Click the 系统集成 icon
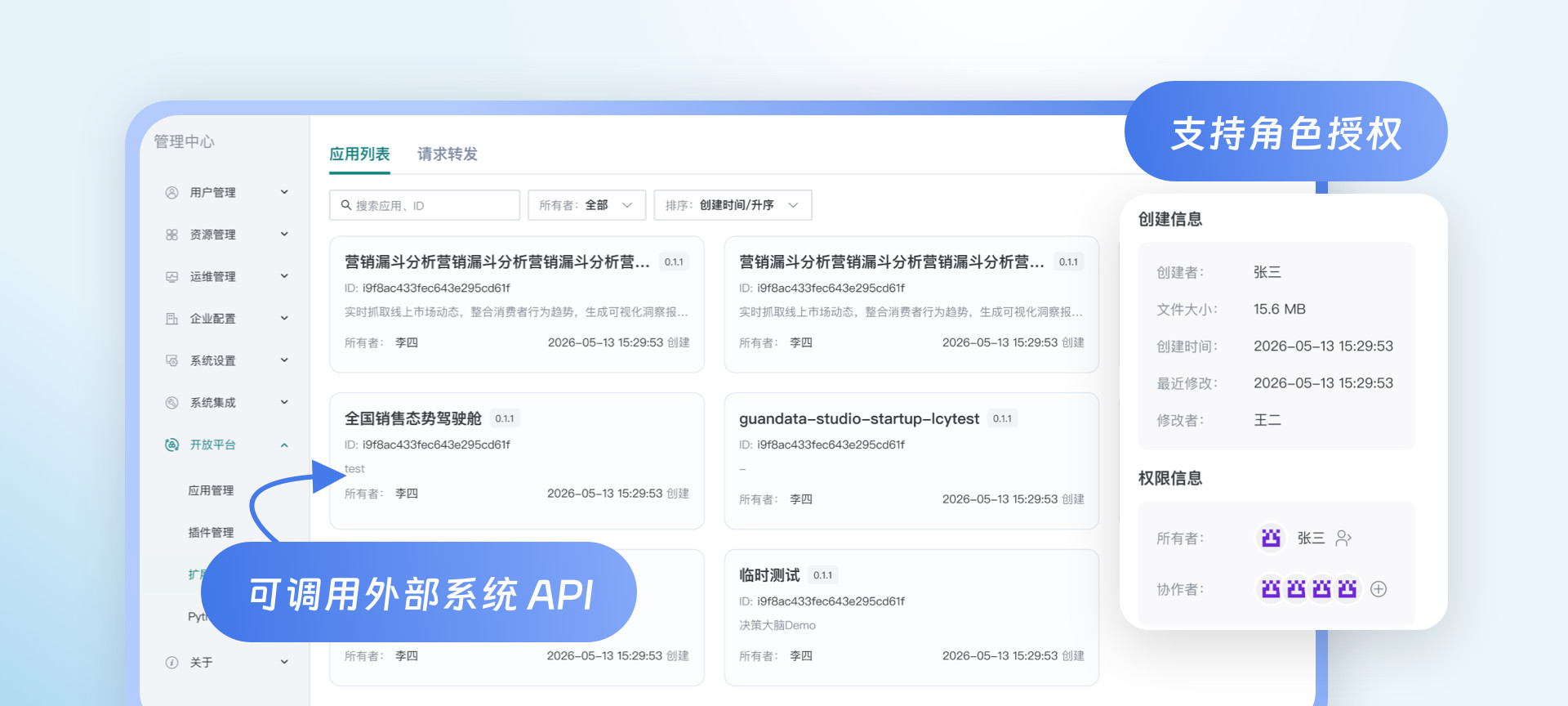Viewport: 1568px width, 706px height. (171, 403)
